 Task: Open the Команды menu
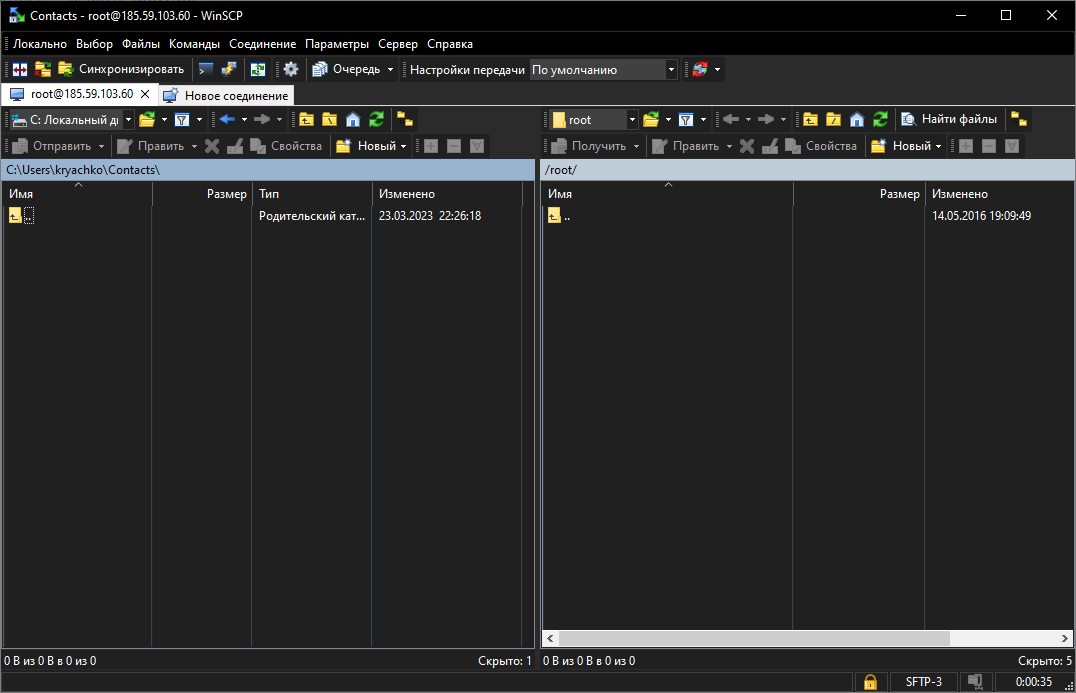[194, 44]
